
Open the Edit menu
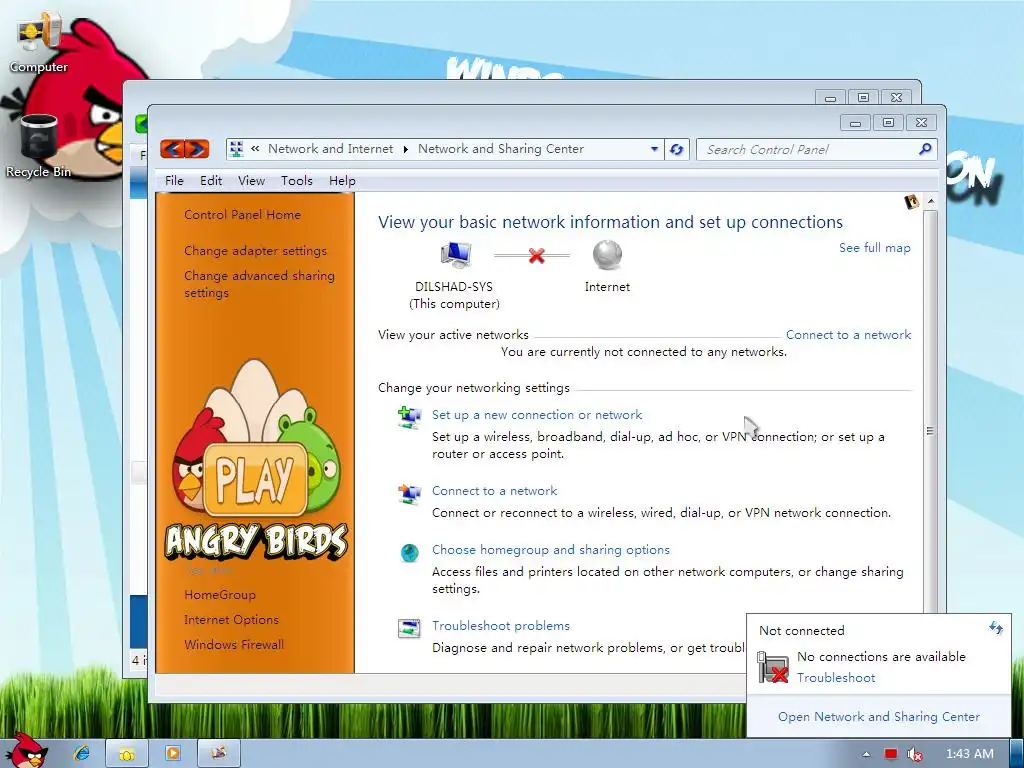(211, 181)
